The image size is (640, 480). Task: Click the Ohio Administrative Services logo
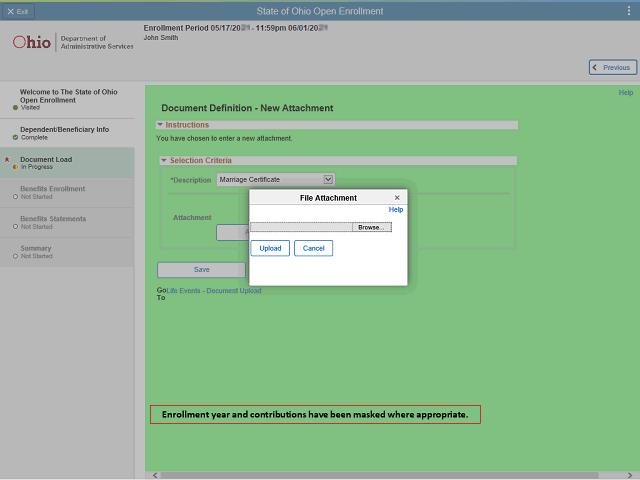72,42
